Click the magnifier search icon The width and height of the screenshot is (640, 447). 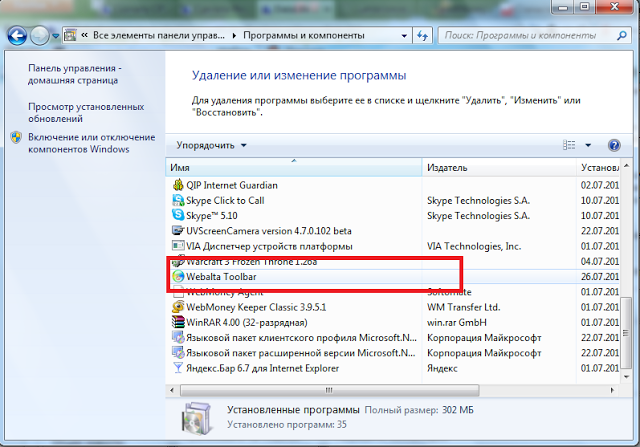pyautogui.click(x=622, y=36)
